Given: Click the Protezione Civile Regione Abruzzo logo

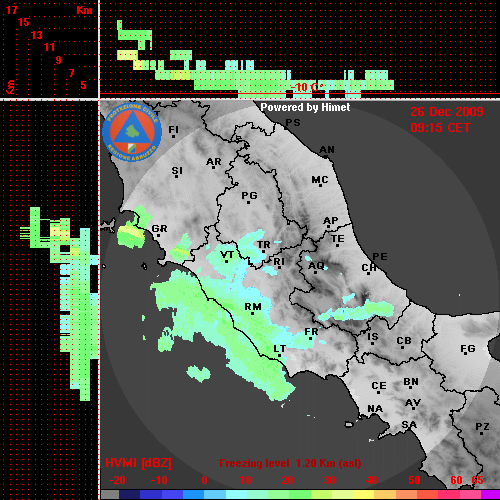Looking at the screenshot, I should pos(132,132).
